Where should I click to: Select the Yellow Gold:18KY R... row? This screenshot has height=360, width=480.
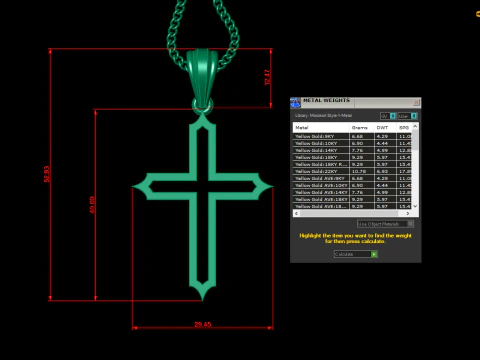tap(352, 164)
